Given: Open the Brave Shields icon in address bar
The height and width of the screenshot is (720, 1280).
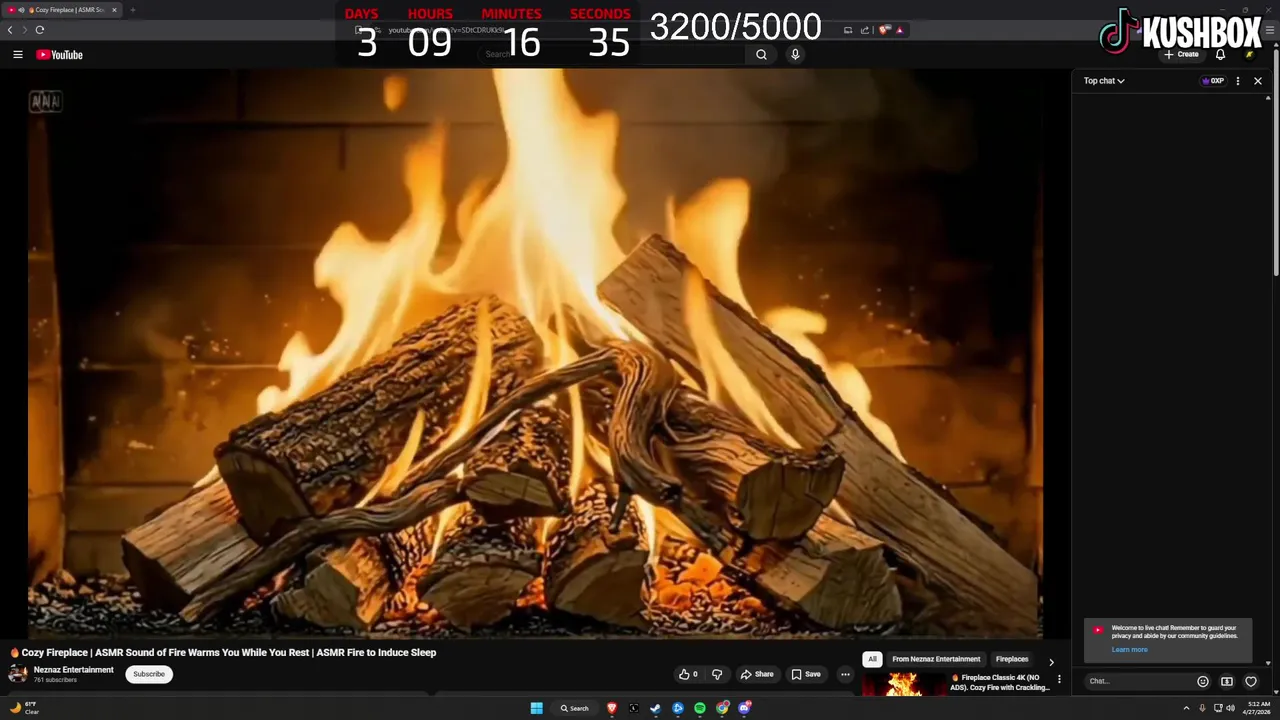Looking at the screenshot, I should (x=883, y=30).
